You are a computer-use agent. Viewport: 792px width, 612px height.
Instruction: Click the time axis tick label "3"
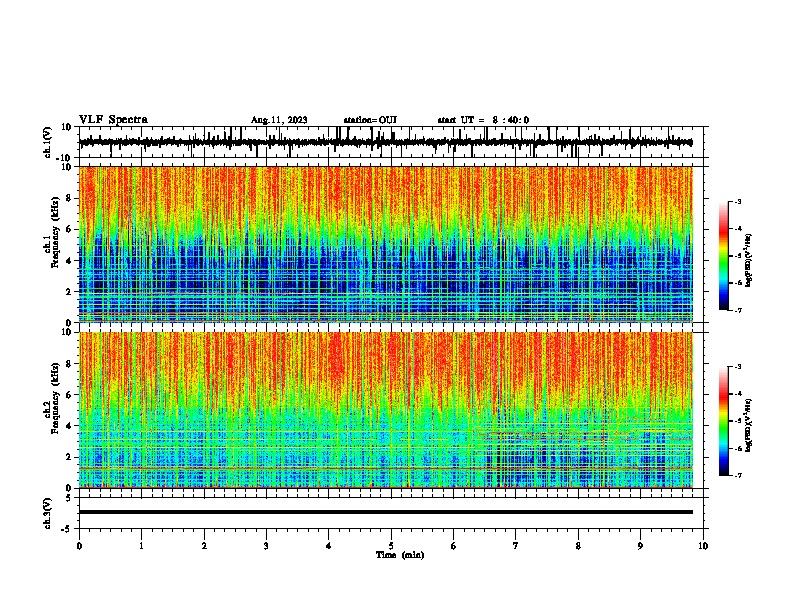tap(266, 546)
